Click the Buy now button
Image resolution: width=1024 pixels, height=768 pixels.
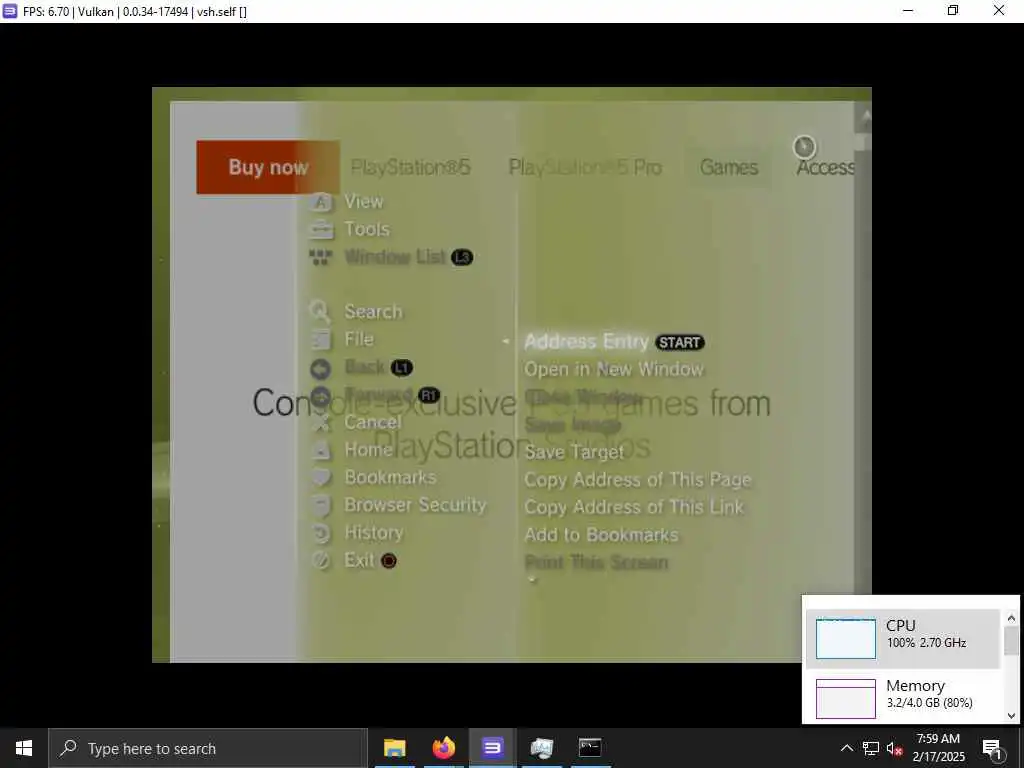tap(268, 167)
